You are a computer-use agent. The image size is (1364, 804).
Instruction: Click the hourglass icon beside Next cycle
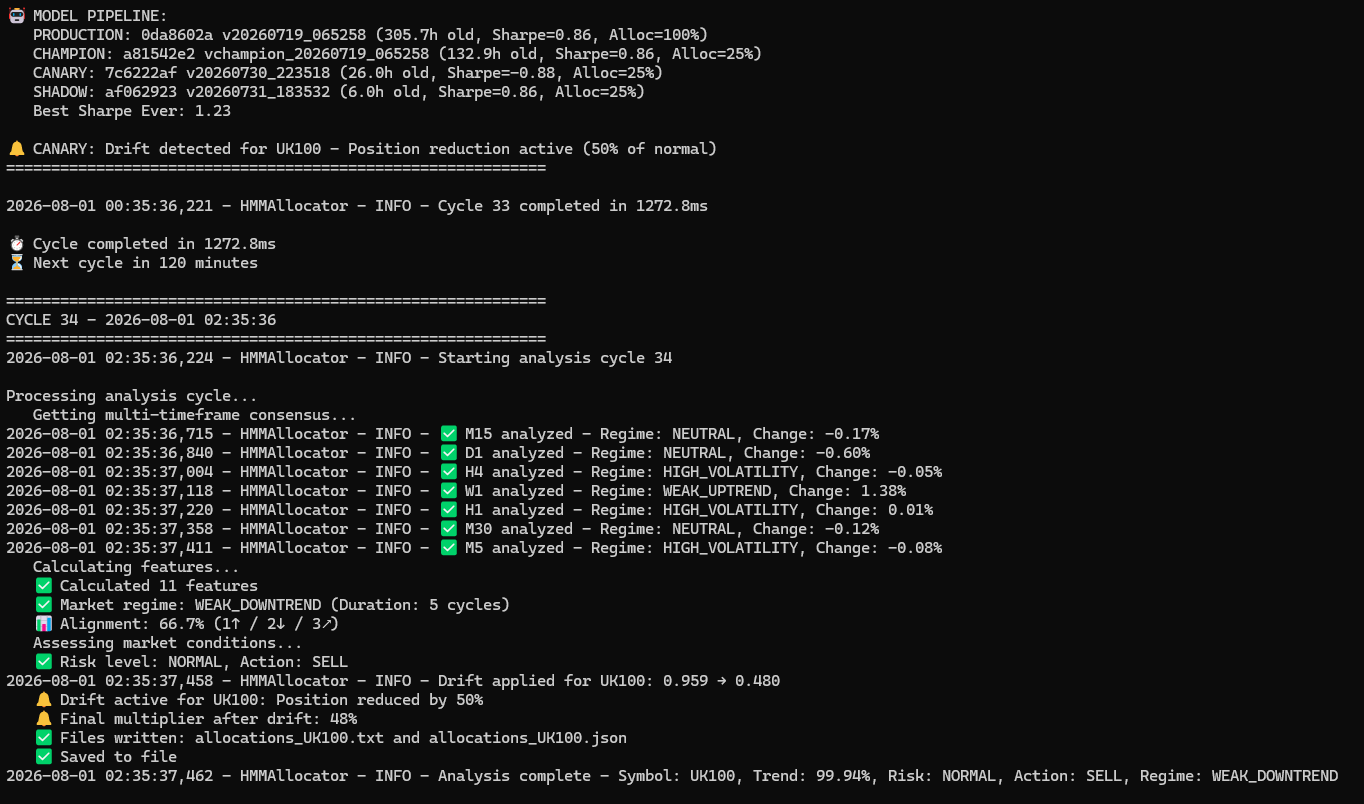16,263
